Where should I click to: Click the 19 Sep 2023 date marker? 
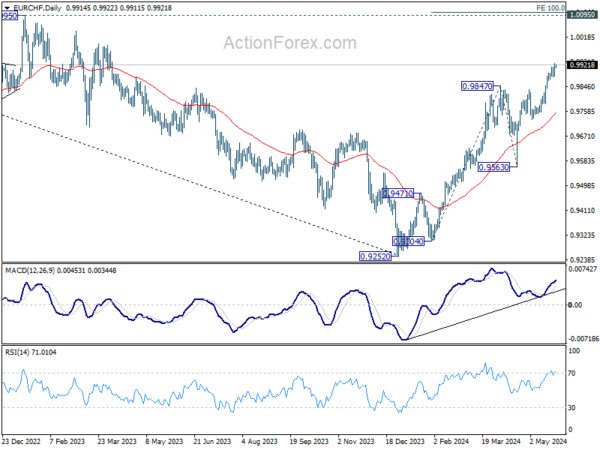coord(309,441)
